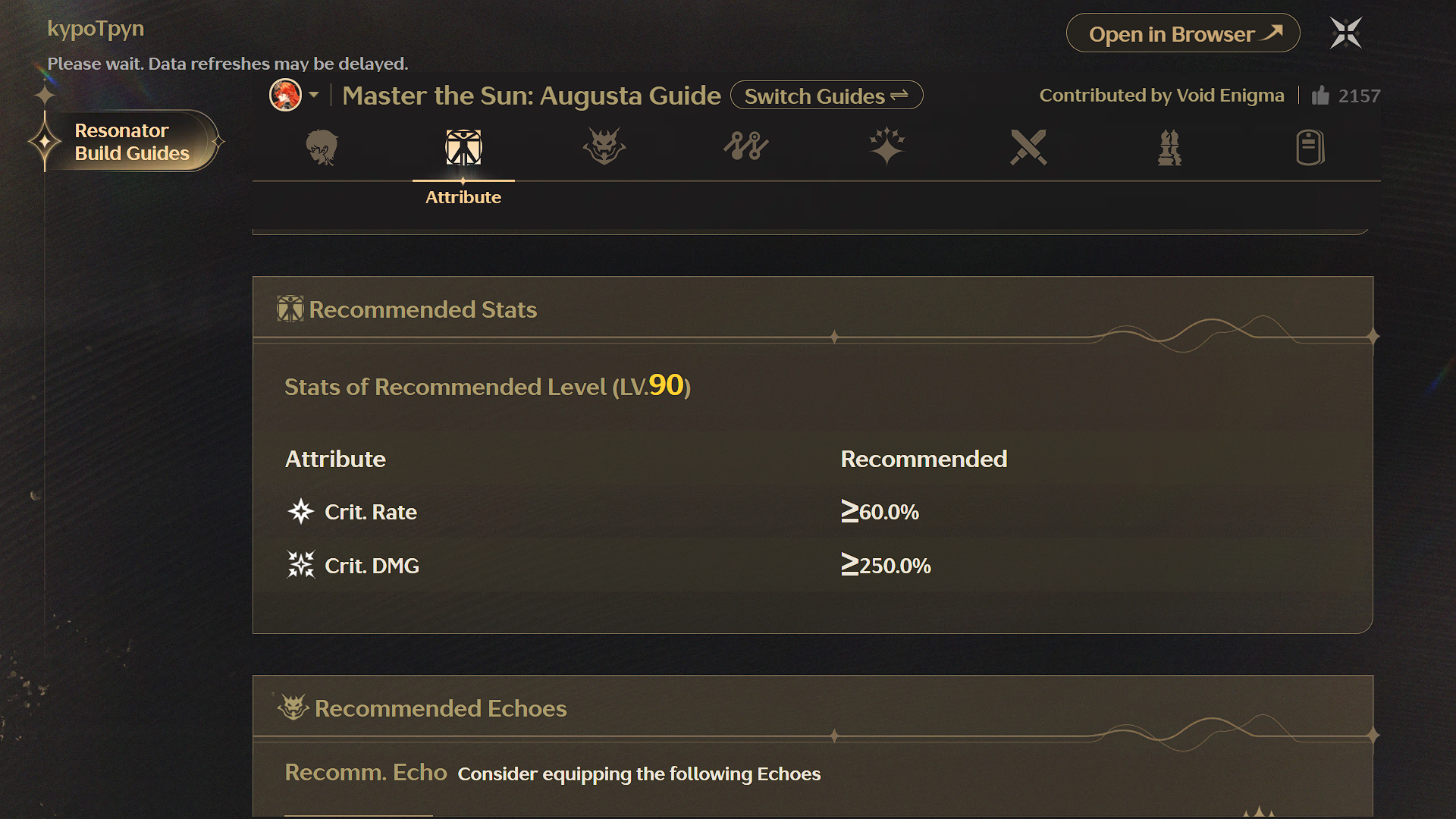The height and width of the screenshot is (819, 1456).
Task: Open the clipboard notes icon tab
Action: click(1310, 147)
